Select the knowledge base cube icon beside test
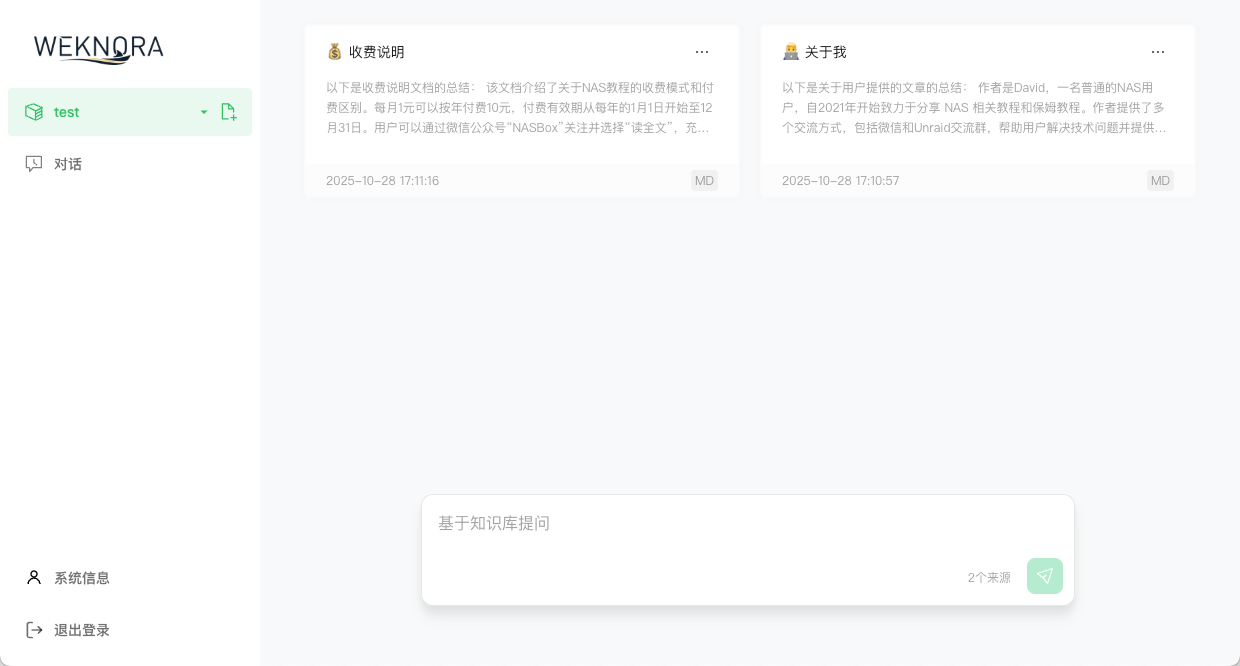The height and width of the screenshot is (666, 1240). pos(35,112)
